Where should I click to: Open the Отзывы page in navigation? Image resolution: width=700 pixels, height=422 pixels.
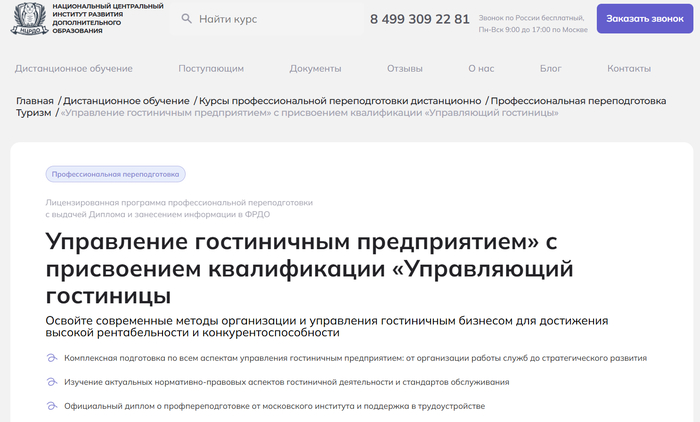point(404,69)
